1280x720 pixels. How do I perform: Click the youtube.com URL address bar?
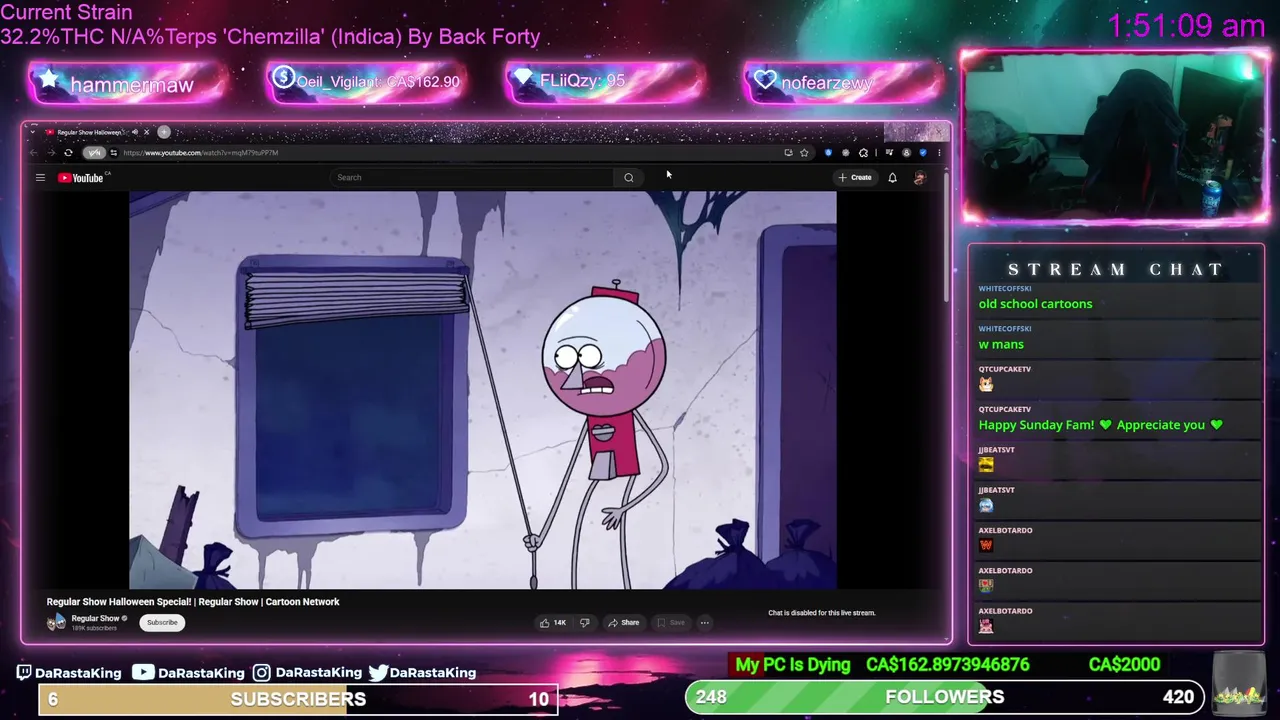pyautogui.click(x=200, y=153)
